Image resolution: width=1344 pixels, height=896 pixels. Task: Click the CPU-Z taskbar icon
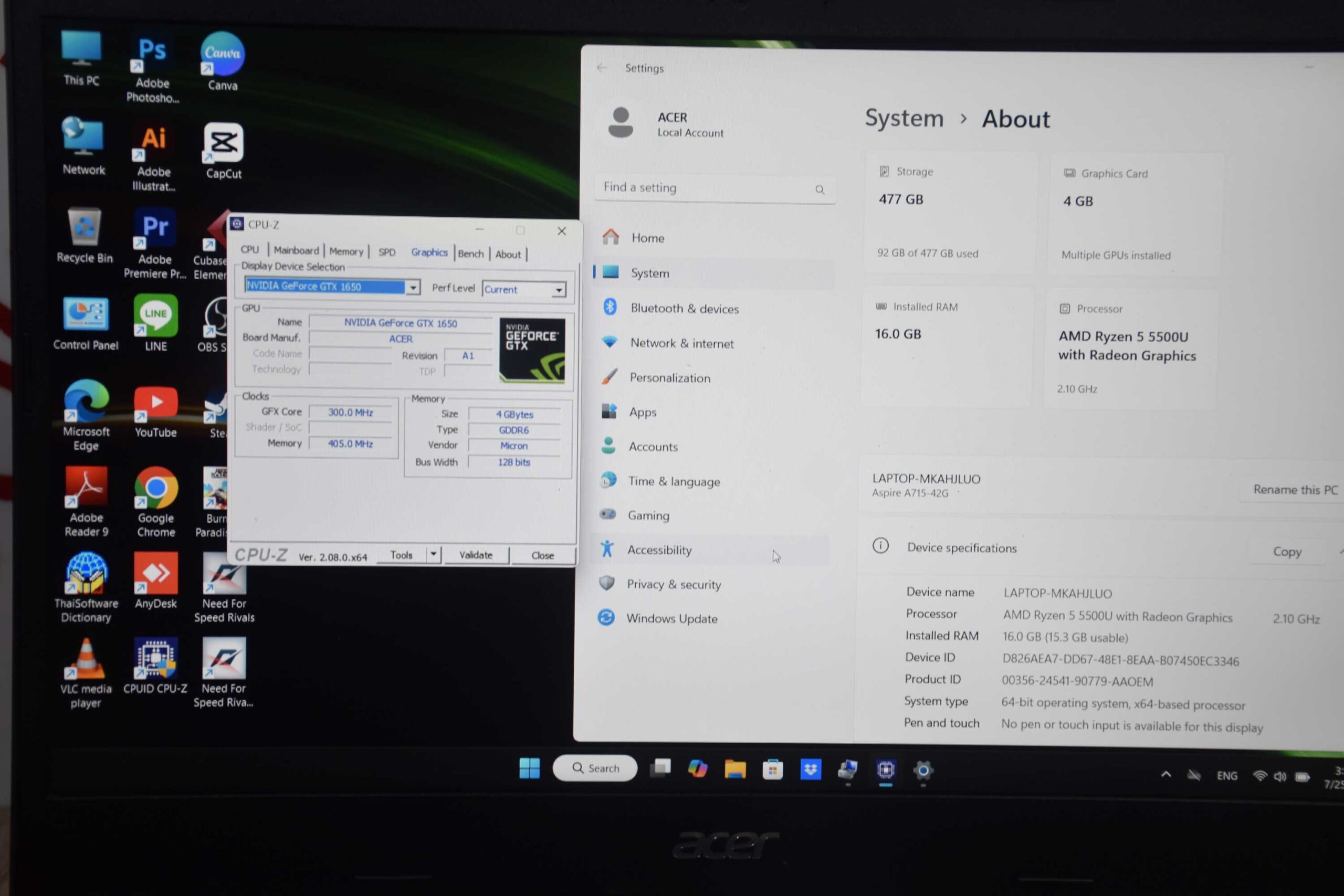886,770
